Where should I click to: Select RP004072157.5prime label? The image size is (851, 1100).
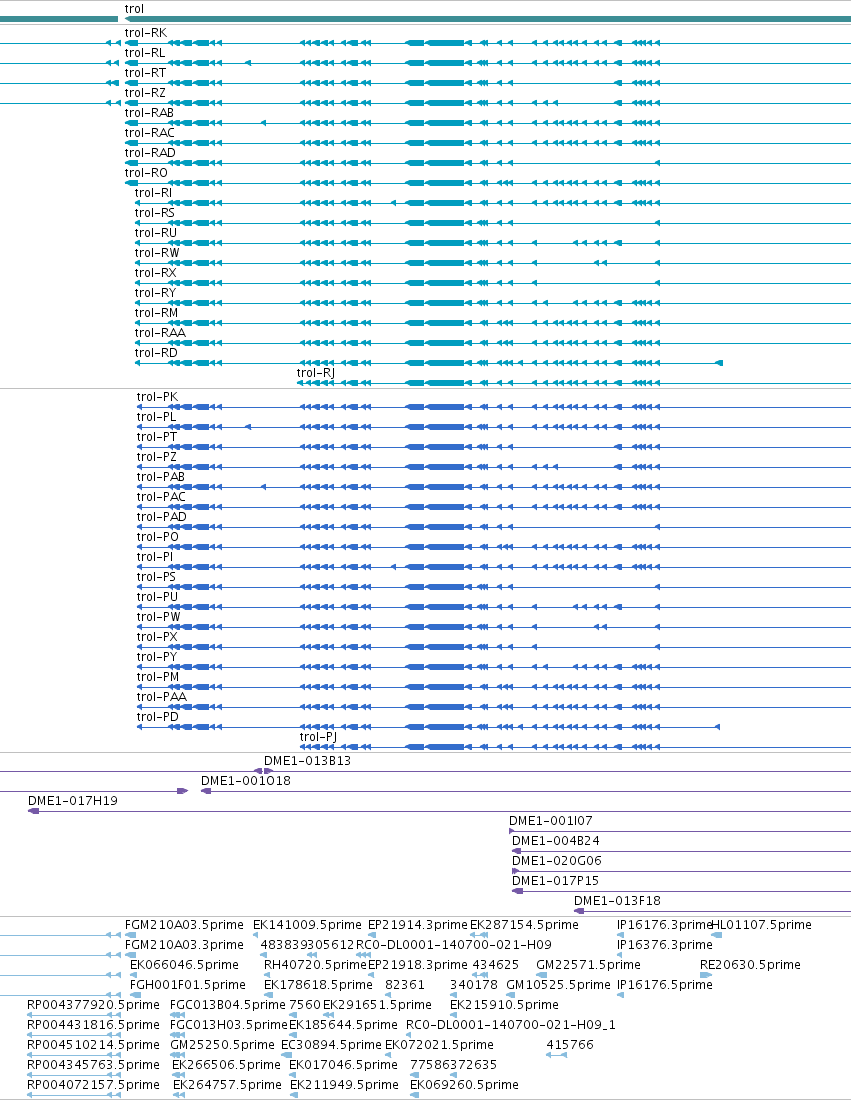93,1085
